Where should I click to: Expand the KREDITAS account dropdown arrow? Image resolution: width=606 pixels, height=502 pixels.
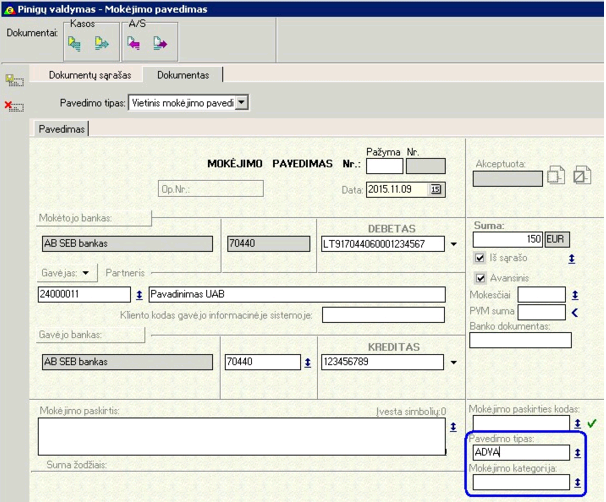coord(454,362)
